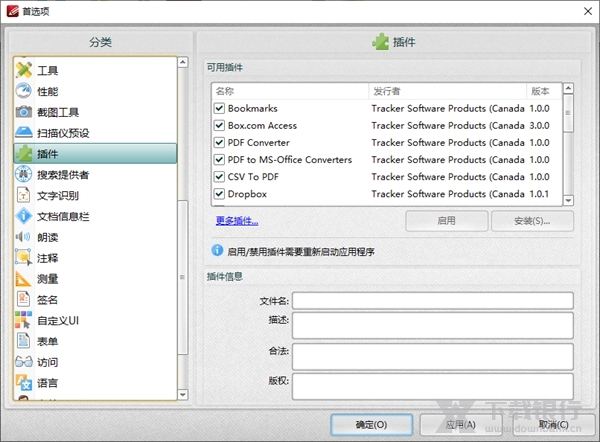600x442 pixels.
Task: Select the Dropbox row name
Action: (x=247, y=194)
